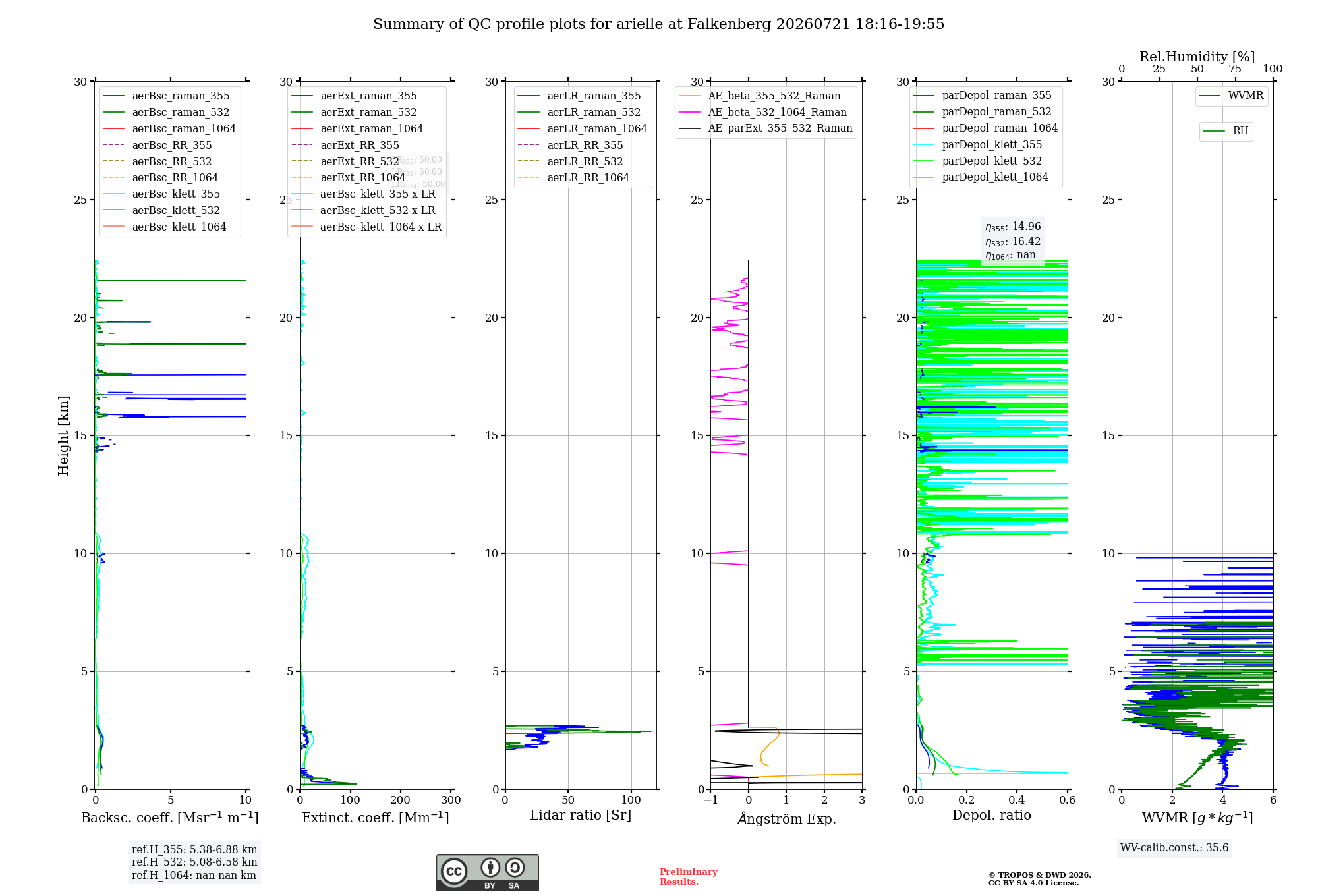Click the blue WVMR legend line

click(x=1211, y=96)
